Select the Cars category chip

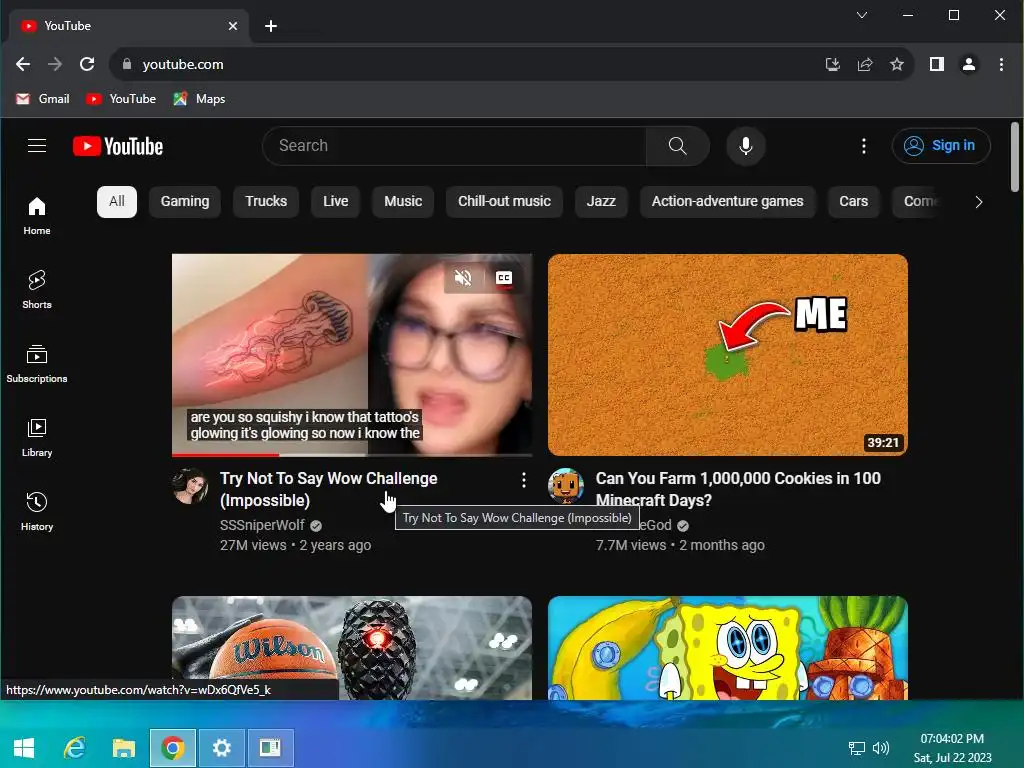[854, 201]
